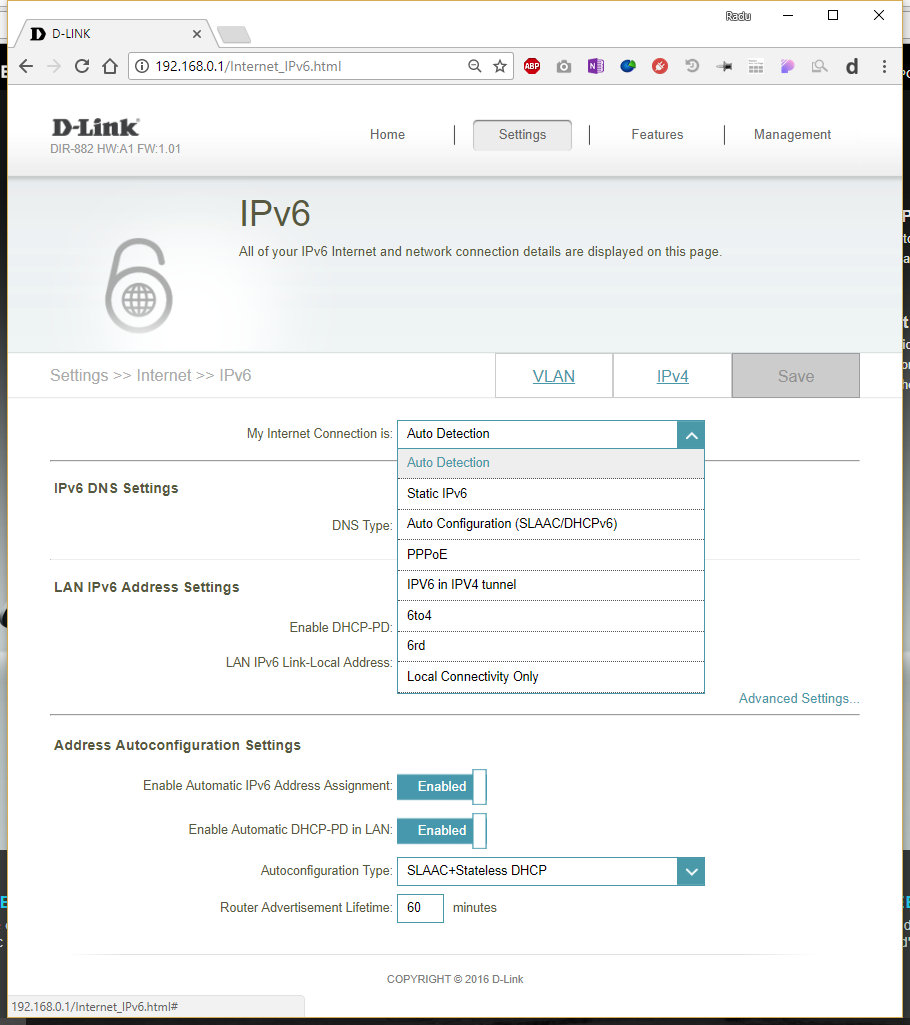This screenshot has height=1025, width=910.
Task: Open the Adblock Plus extension icon
Action: click(532, 66)
